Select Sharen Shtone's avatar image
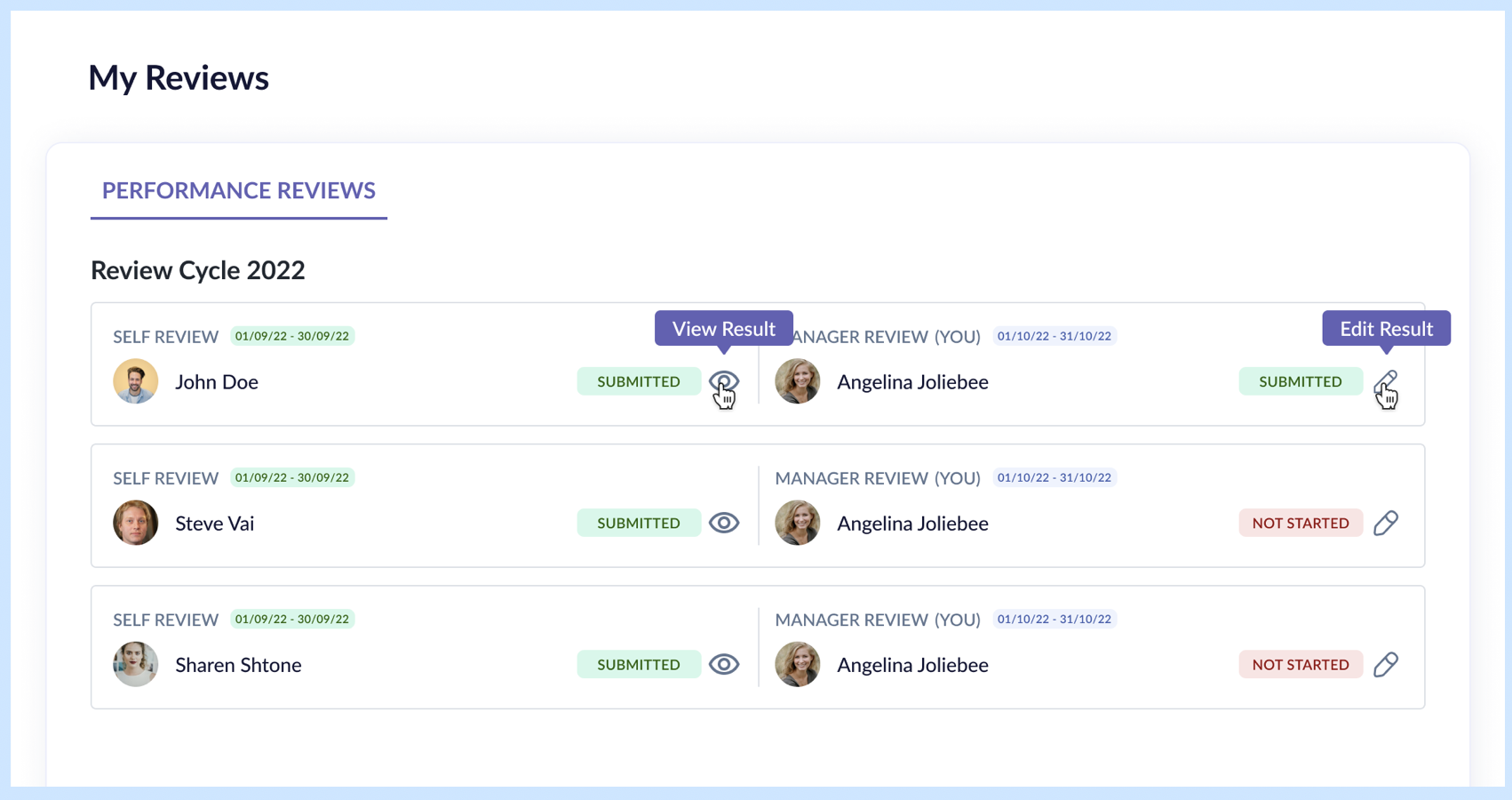 136,664
